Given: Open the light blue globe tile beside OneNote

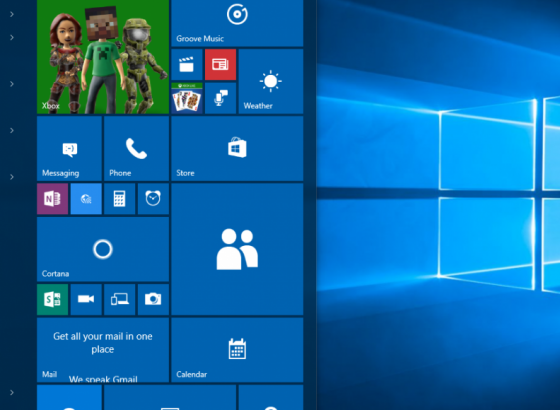Looking at the screenshot, I should pos(86,199).
